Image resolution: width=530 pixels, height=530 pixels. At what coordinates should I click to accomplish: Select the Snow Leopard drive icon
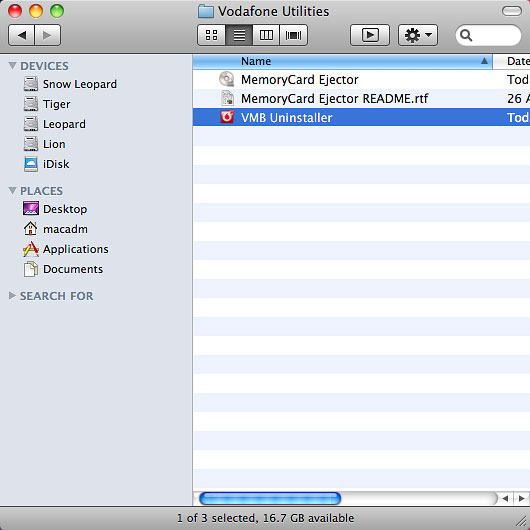pyautogui.click(x=31, y=83)
